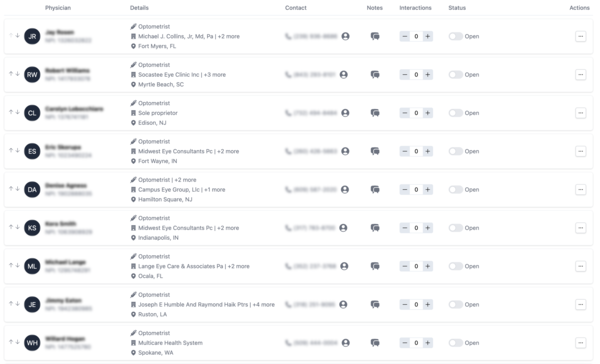Move the KS physician row down
The height and width of the screenshot is (364, 600).
(18, 227)
